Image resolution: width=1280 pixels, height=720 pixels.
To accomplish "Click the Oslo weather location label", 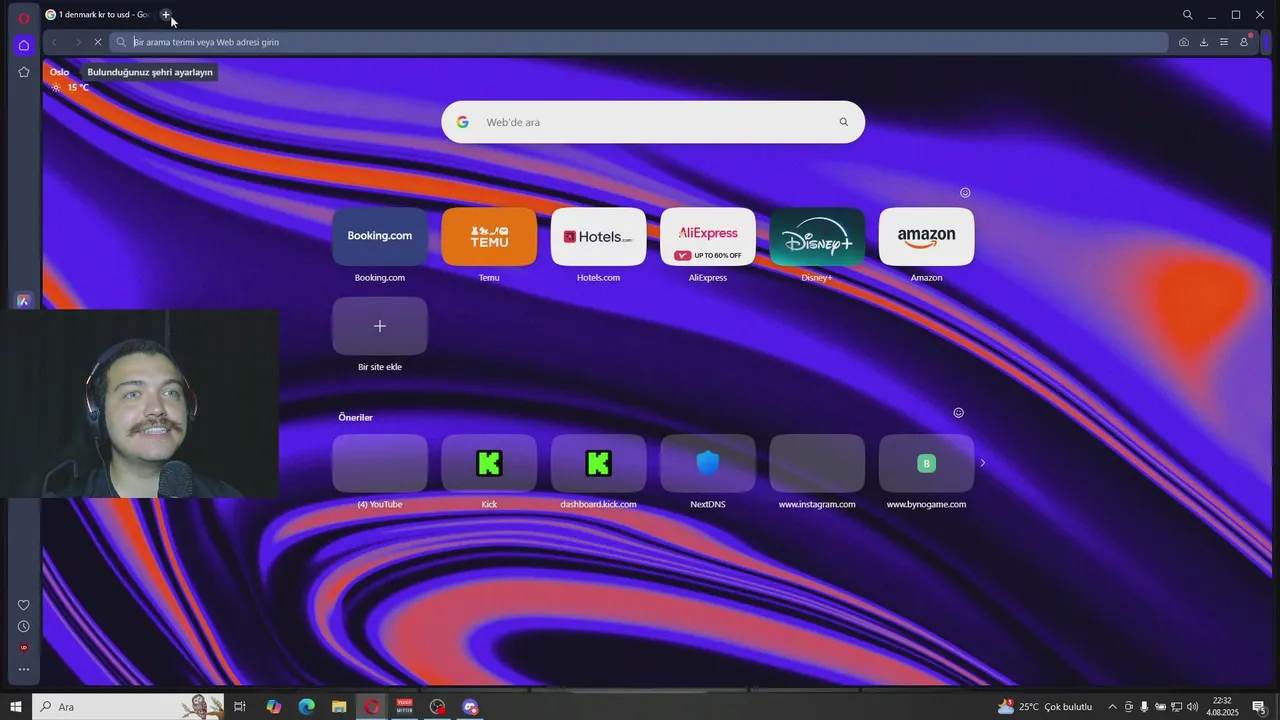I will click(x=60, y=72).
